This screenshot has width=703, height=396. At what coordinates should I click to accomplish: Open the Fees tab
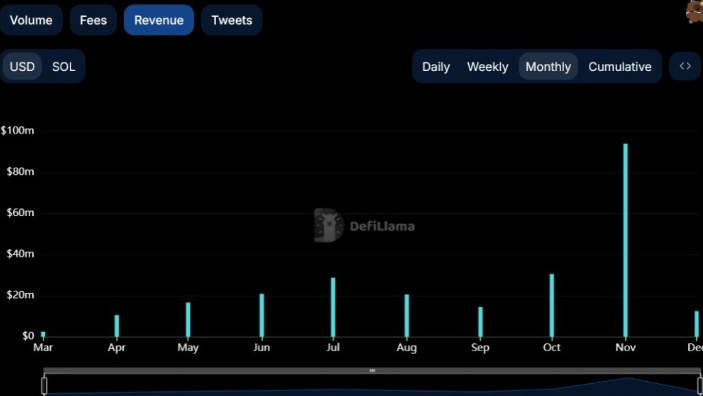(93, 20)
